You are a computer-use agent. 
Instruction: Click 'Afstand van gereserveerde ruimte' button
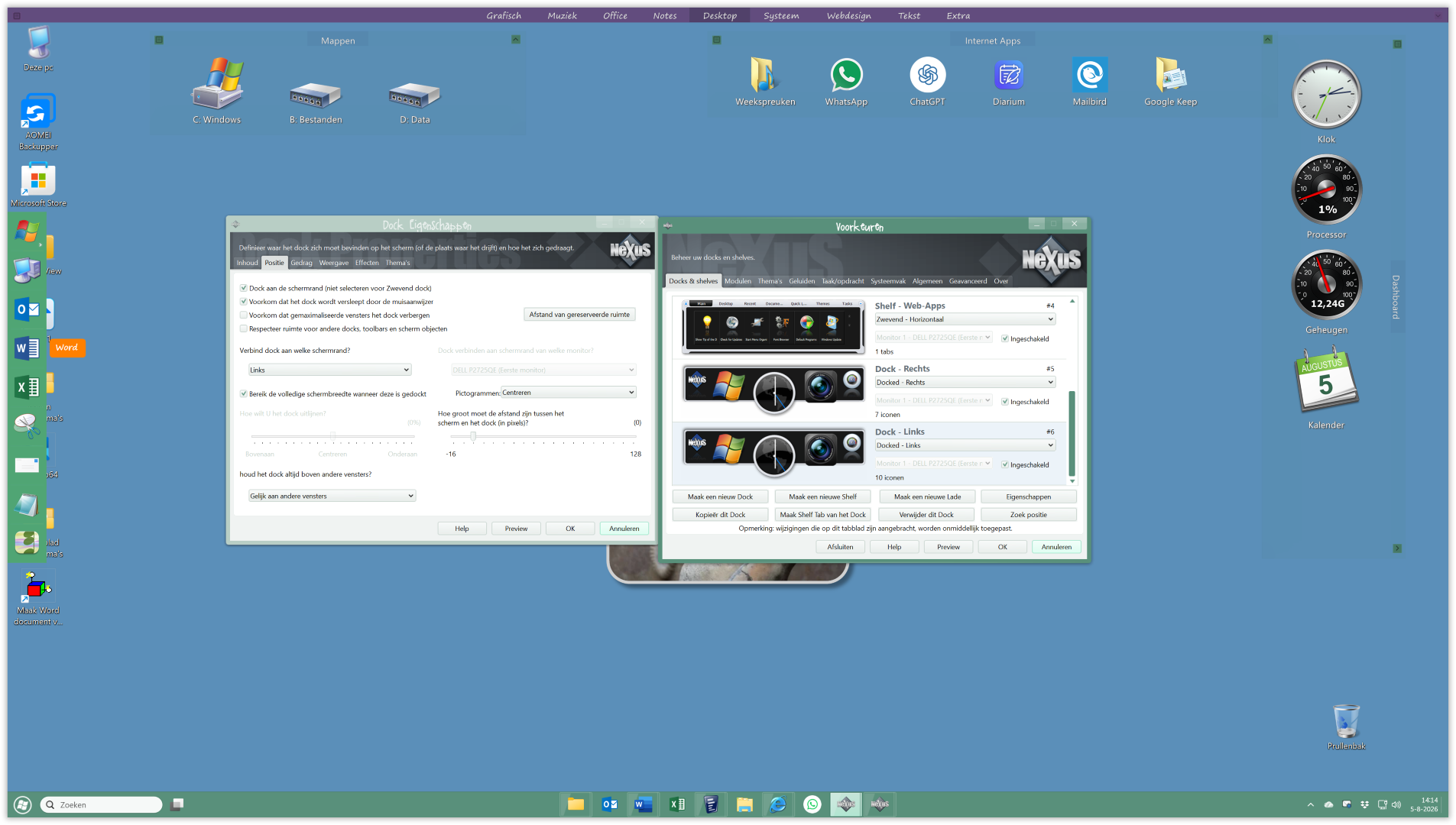pos(579,315)
